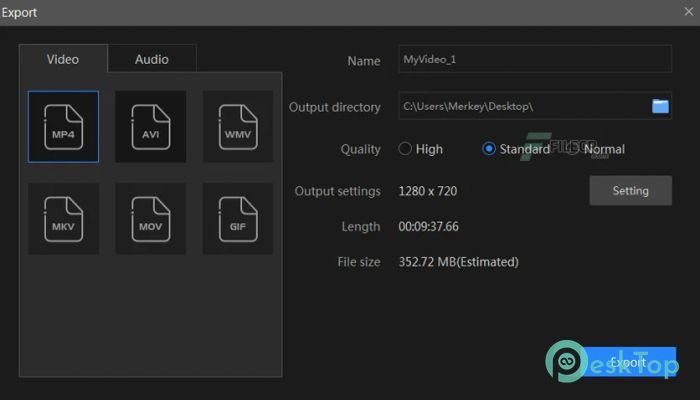Screen dimensions: 700x400
Task: Click the Quality label
Action: click(361, 149)
